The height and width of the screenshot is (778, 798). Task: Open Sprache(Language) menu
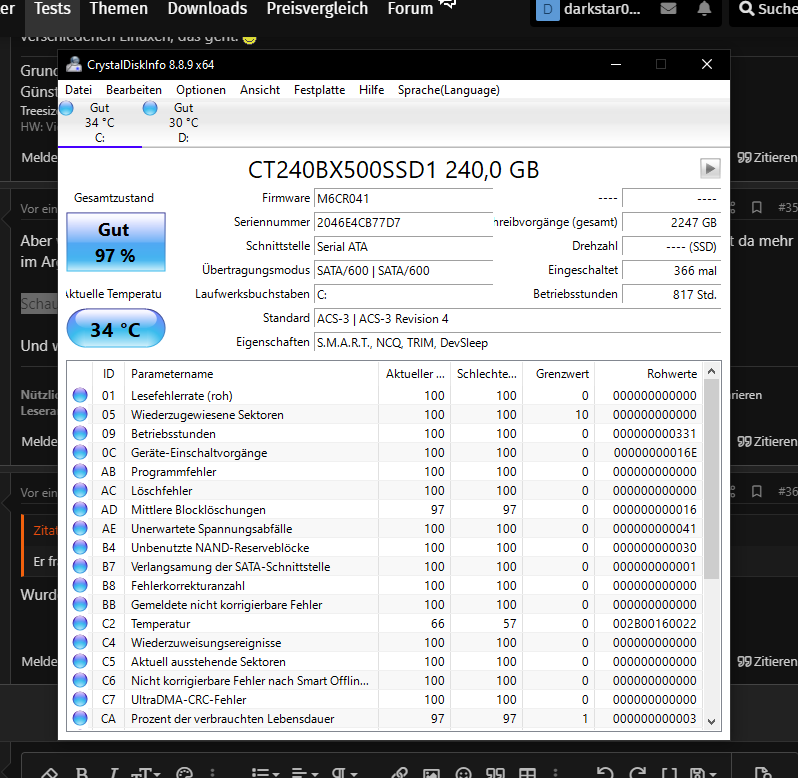[449, 90]
